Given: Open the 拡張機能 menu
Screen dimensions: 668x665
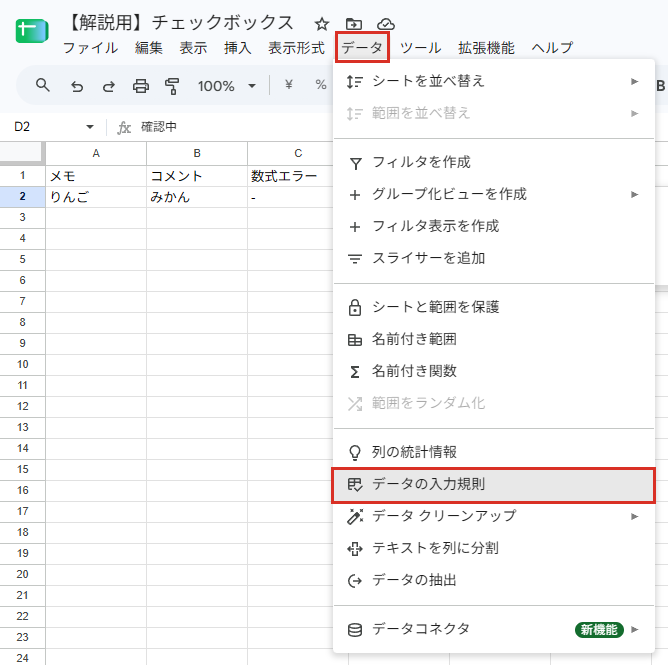Looking at the screenshot, I should (486, 48).
